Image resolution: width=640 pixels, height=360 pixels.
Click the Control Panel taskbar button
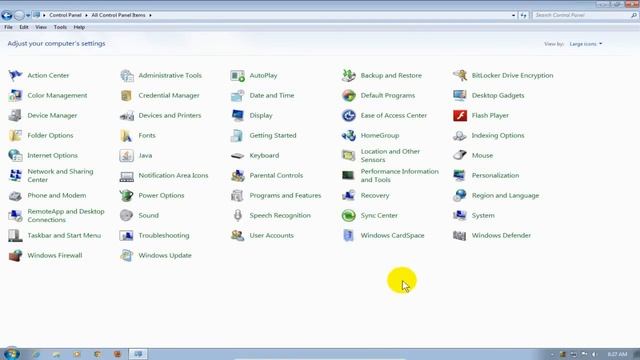pos(138,354)
